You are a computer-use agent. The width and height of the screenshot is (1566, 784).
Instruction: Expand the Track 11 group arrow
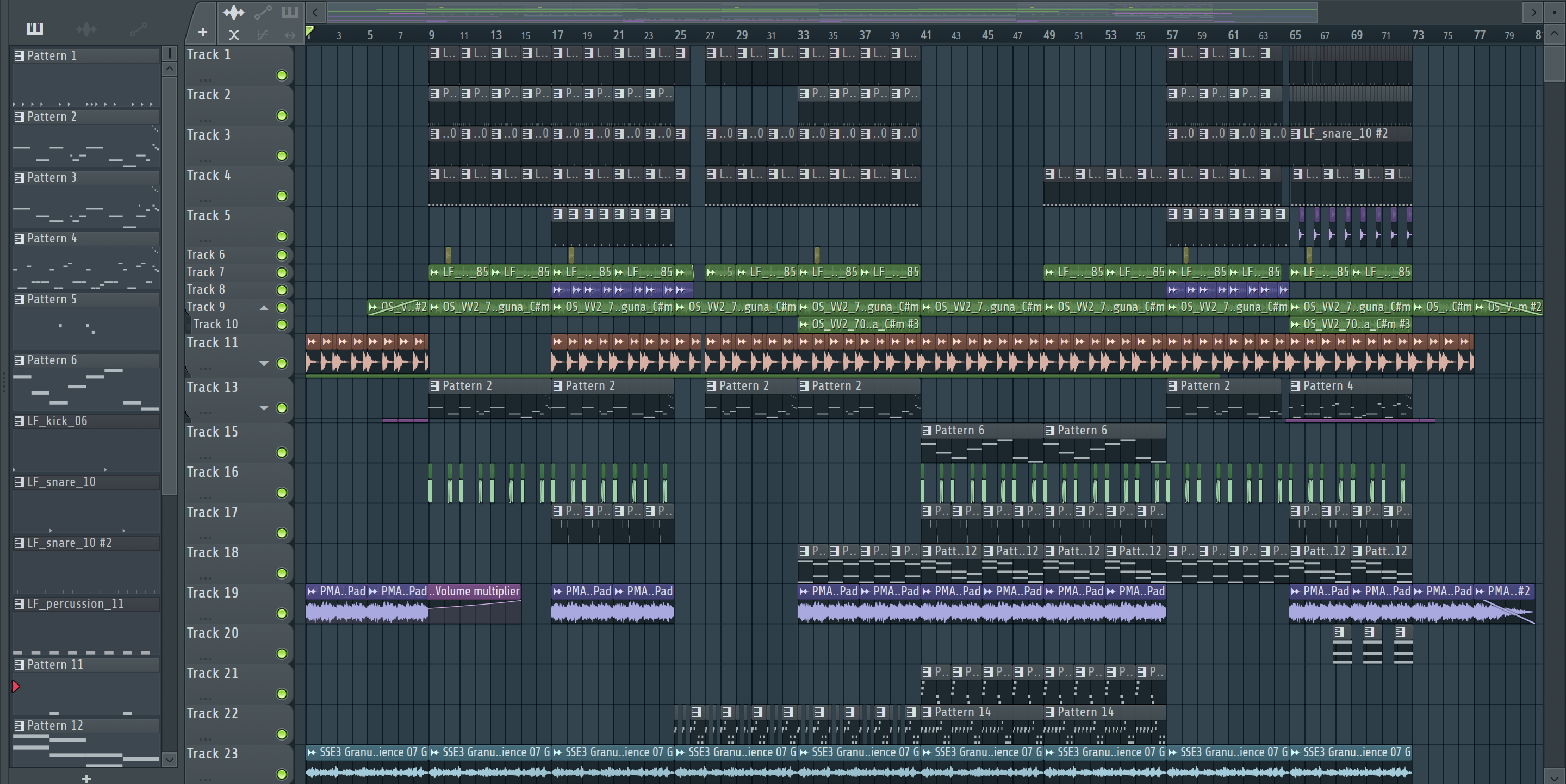[x=264, y=363]
